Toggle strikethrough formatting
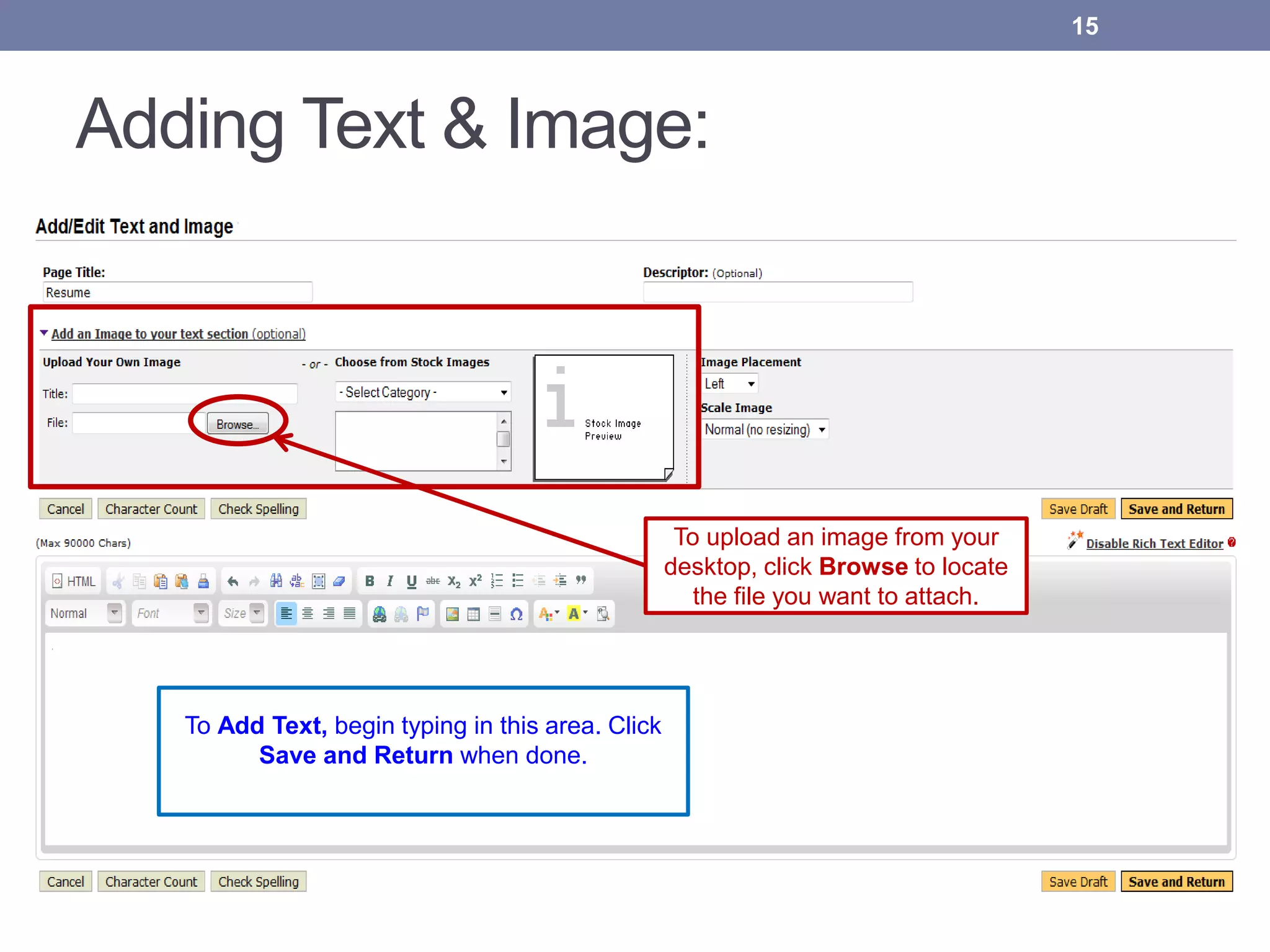 click(433, 581)
